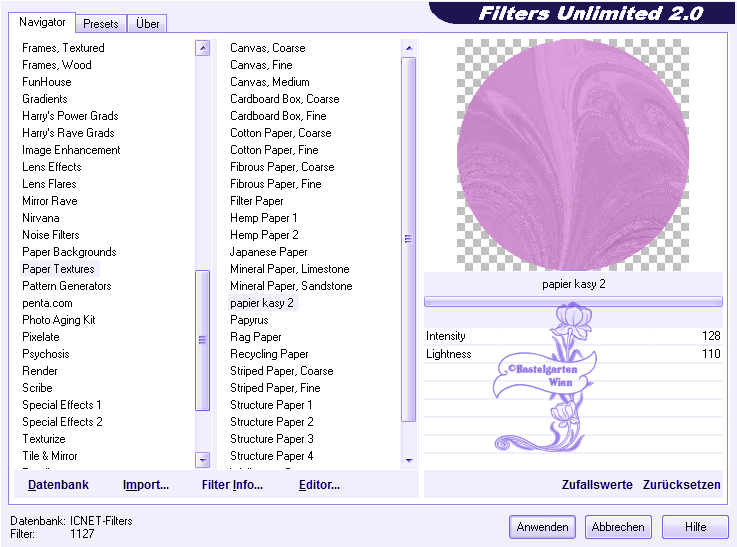Choose the Japanese Paper filter
This screenshot has width=737, height=547.
click(x=269, y=252)
